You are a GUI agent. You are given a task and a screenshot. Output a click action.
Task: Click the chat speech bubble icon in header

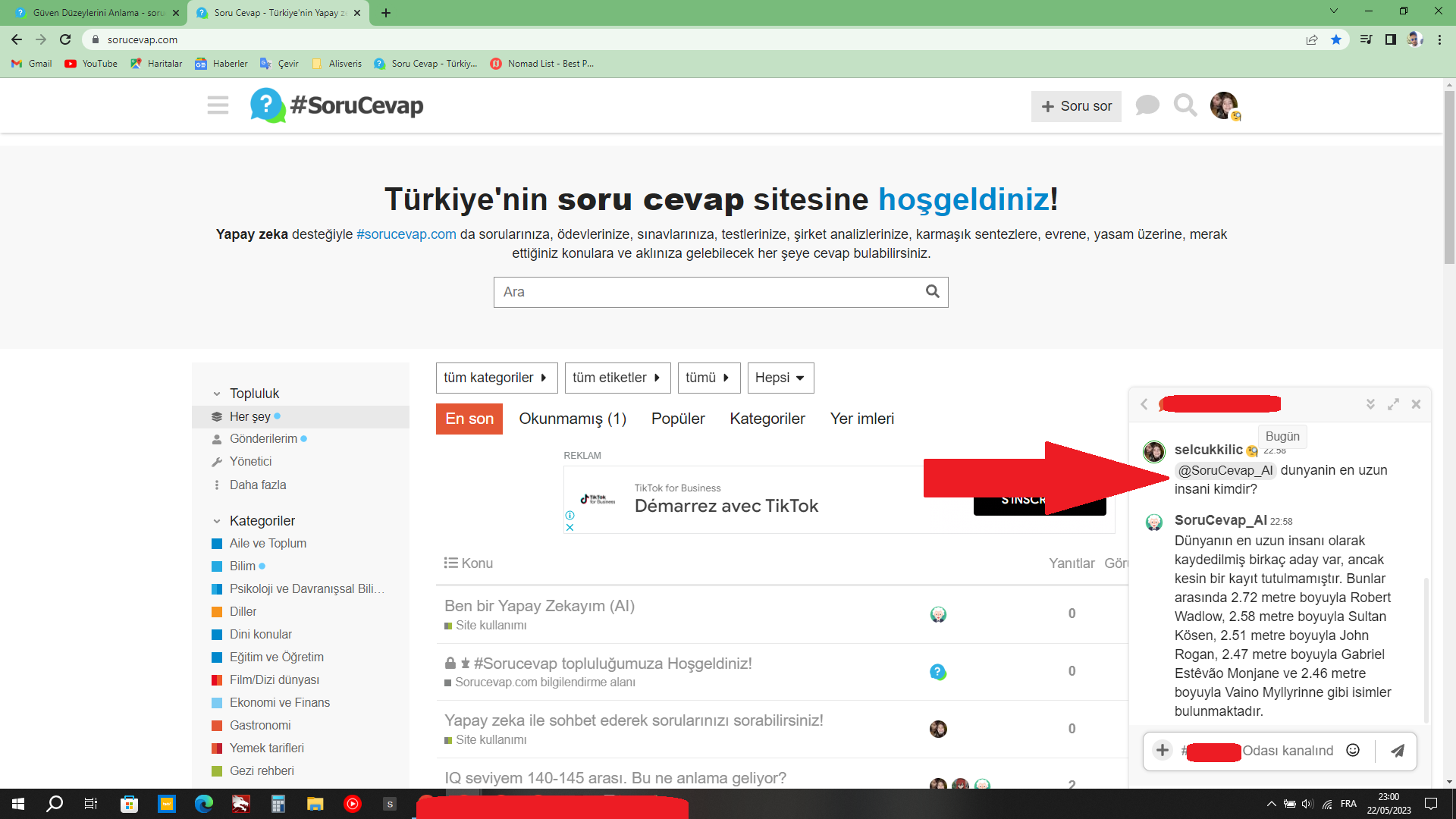point(1147,105)
